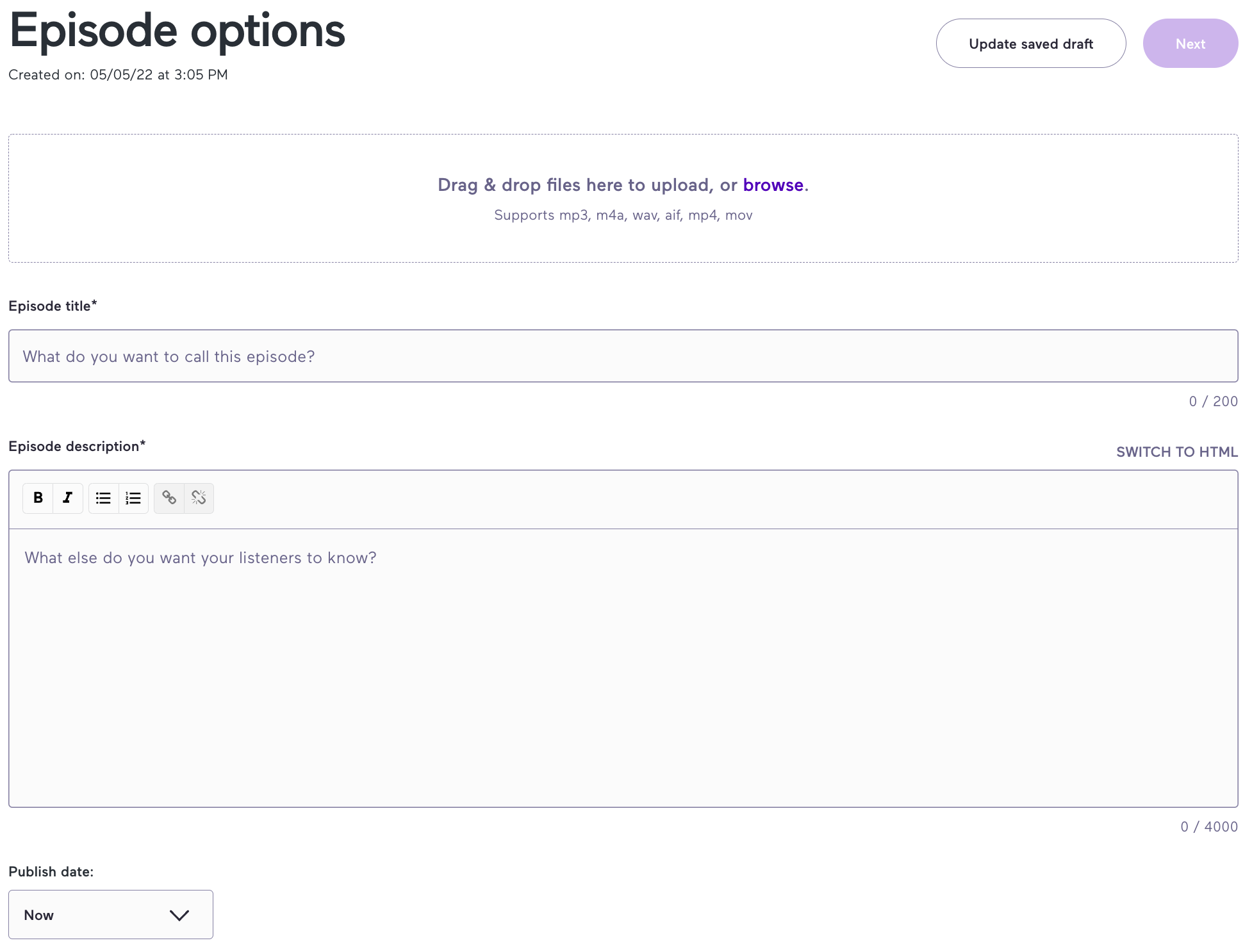Click the supported file formats text
1252x952 pixels.
click(623, 215)
